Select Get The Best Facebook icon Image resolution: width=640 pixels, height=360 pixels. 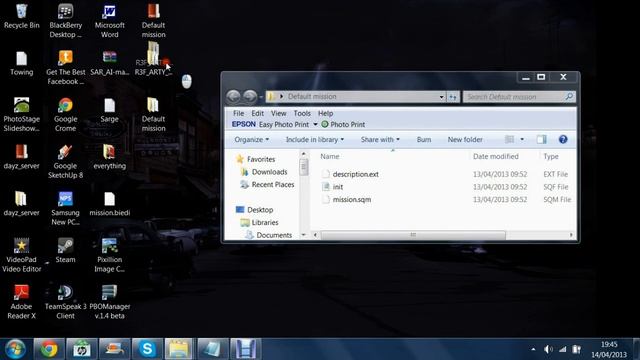(65, 67)
